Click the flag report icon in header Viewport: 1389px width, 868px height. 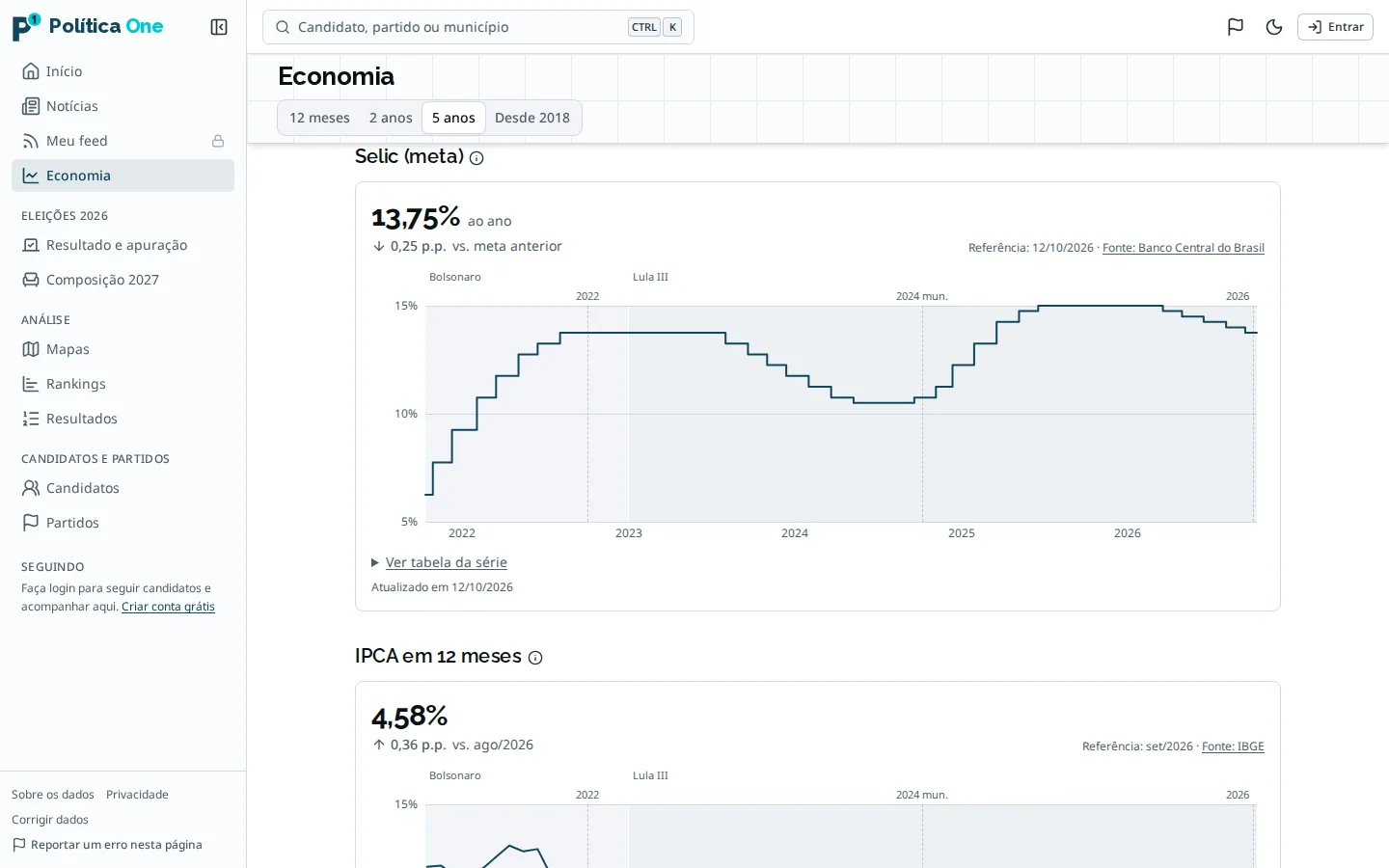(x=1236, y=27)
